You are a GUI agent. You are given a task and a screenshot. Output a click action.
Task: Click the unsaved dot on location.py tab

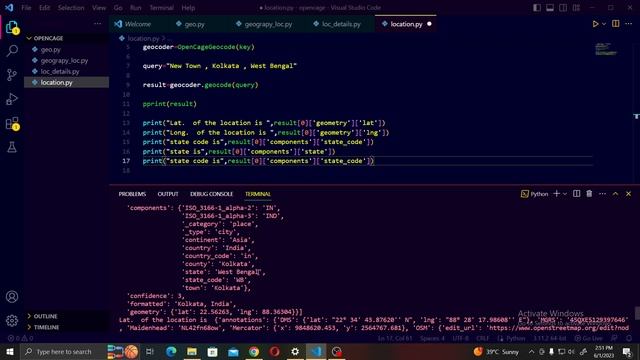[429, 24]
